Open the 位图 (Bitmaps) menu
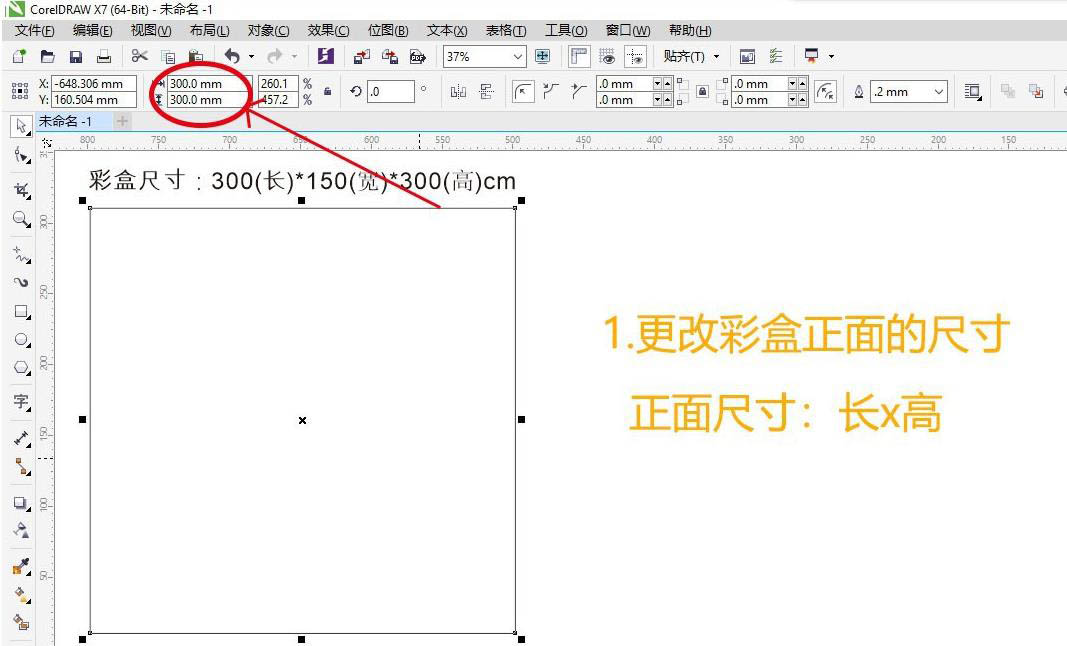 pyautogui.click(x=390, y=30)
